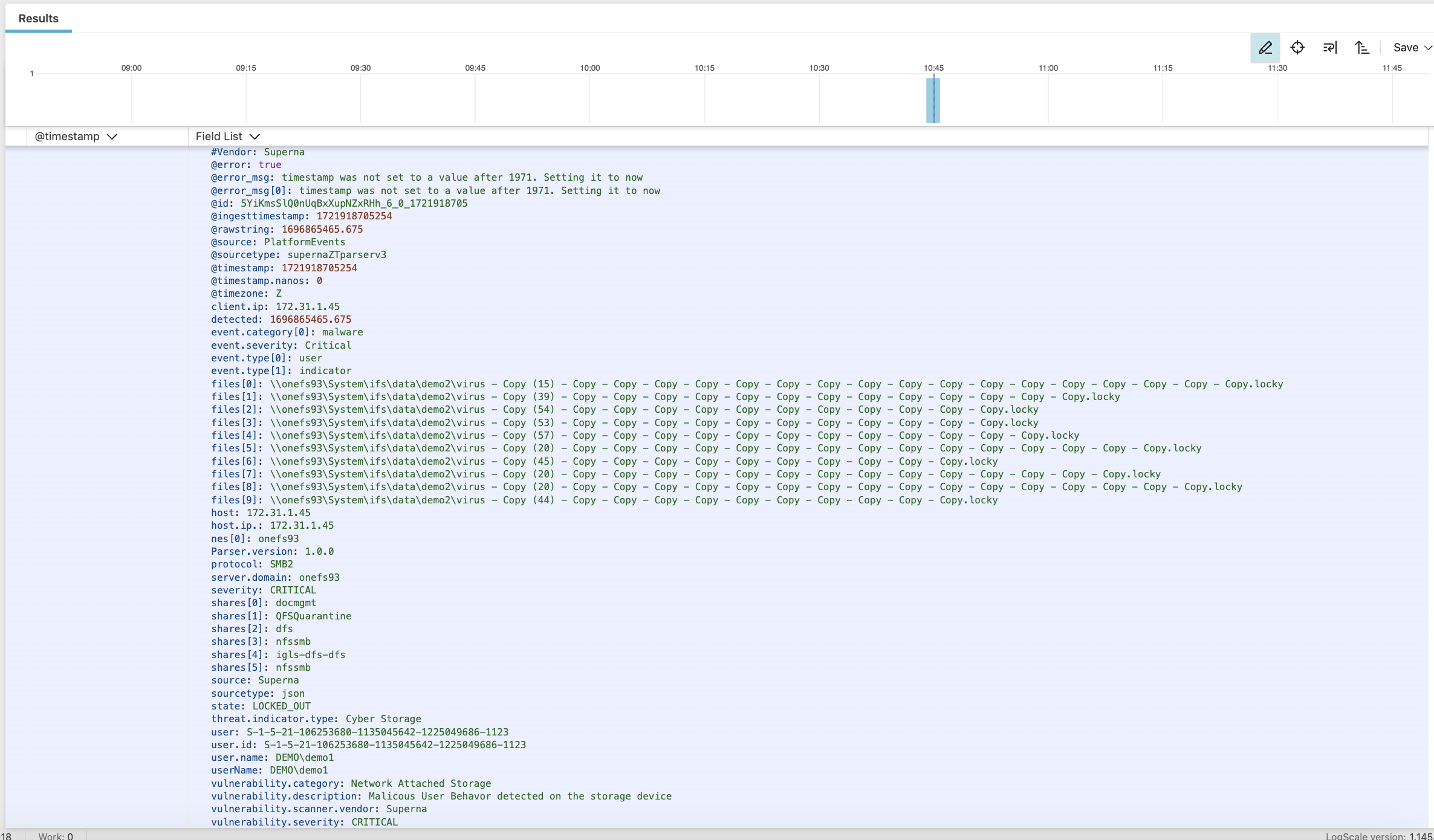Click the state field value LOCKED_OUT
Screen dimensions: 1434x840
281,706
